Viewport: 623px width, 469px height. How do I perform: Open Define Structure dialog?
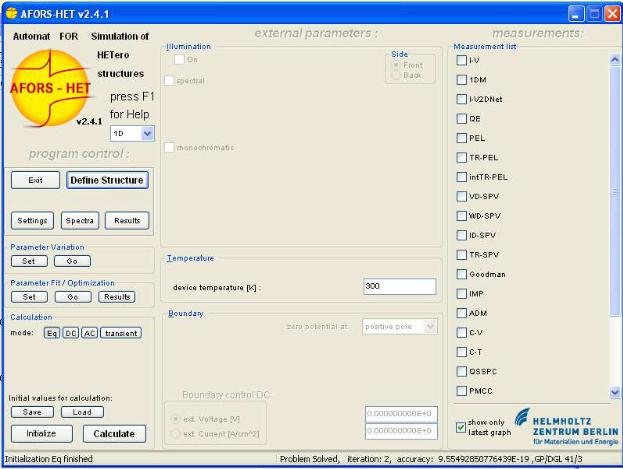coord(107,180)
